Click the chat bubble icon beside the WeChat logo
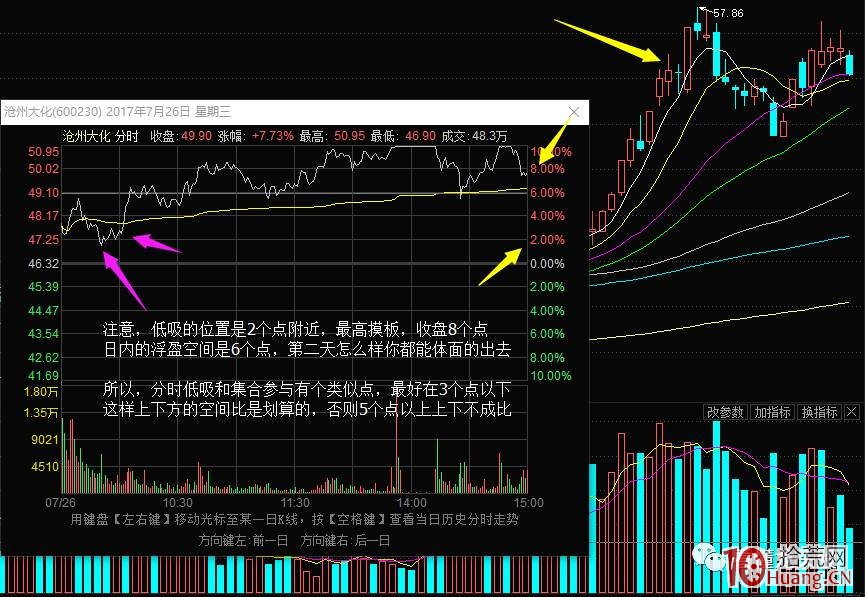The width and height of the screenshot is (865, 597). (714, 561)
